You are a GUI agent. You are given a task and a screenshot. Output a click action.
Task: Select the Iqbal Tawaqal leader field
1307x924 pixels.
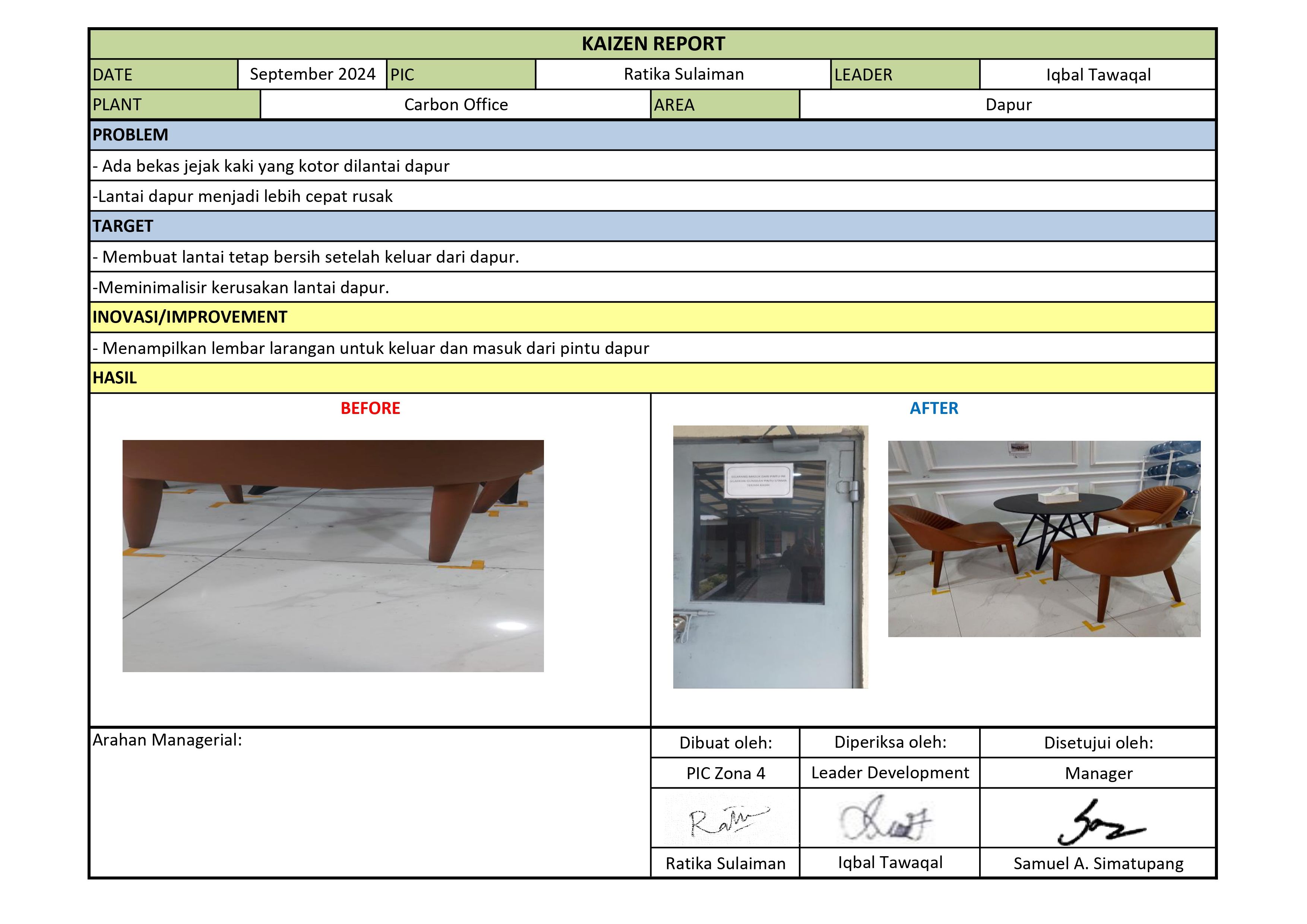1098,75
